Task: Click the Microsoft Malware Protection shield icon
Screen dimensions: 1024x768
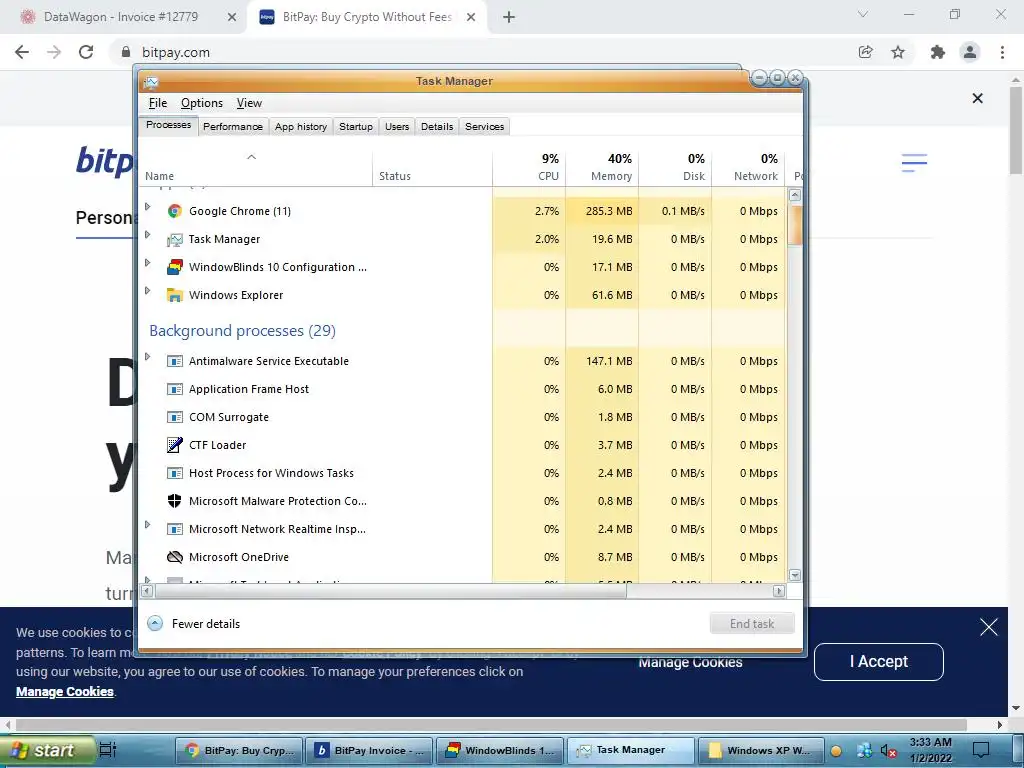Action: 174,501
